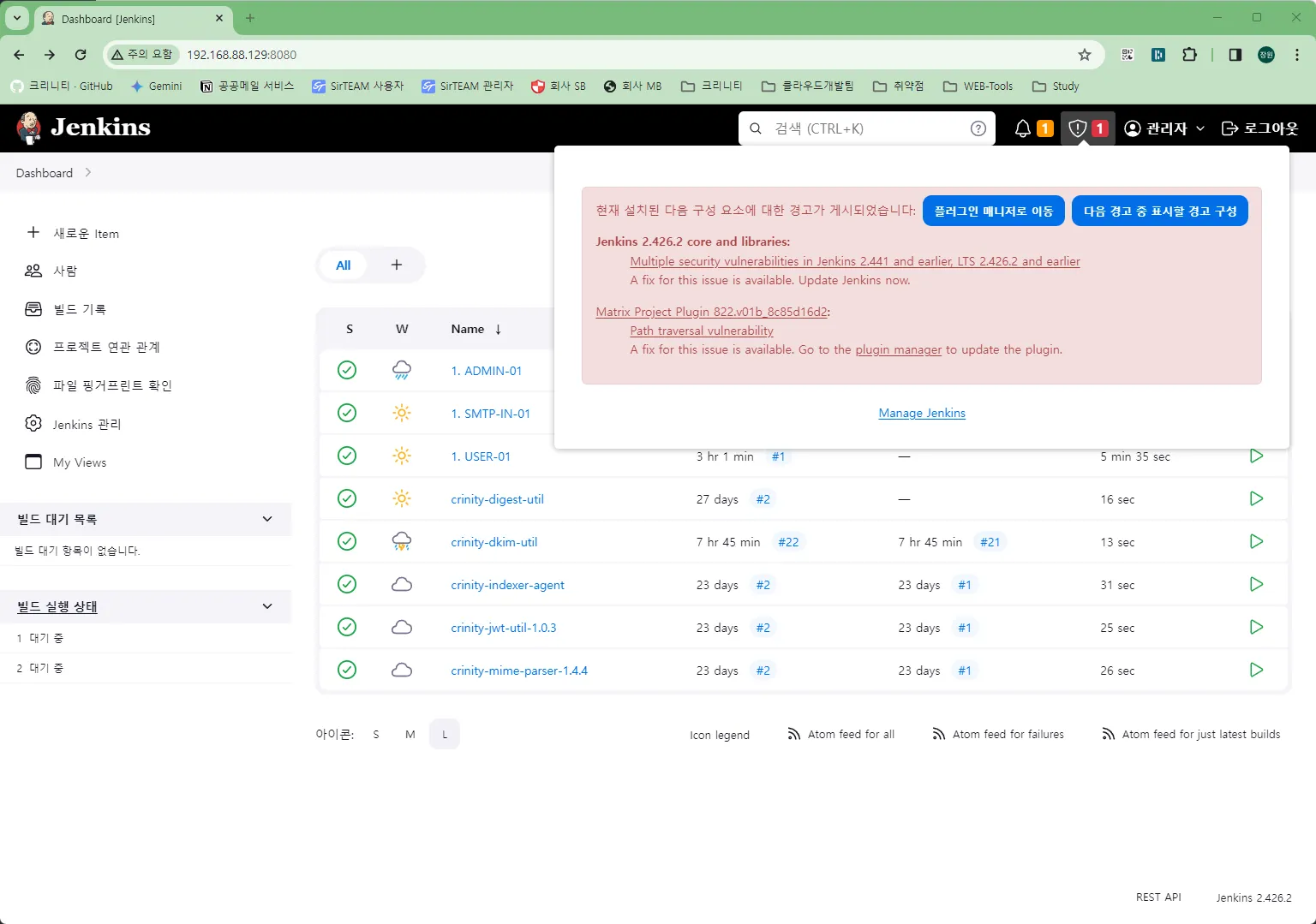Open 새로운 Item in sidebar
This screenshot has height=924, width=1316.
click(73, 233)
